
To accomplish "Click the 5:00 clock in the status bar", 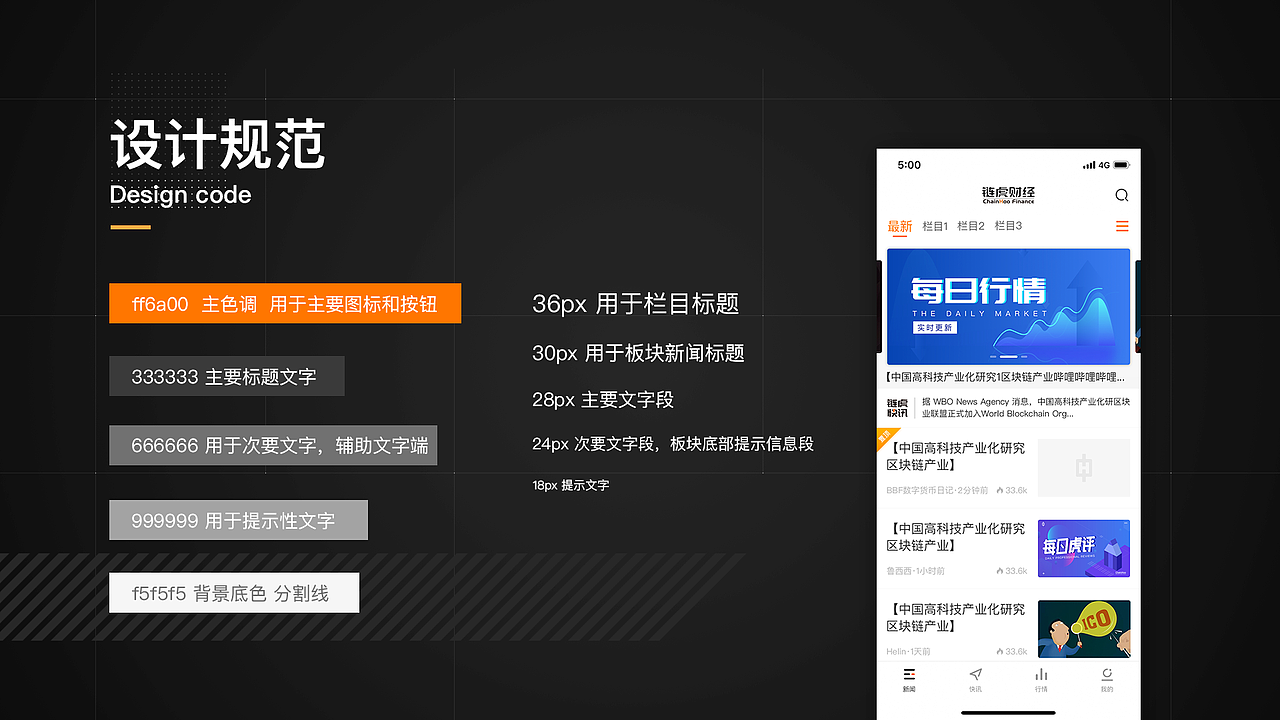I will pyautogui.click(x=909, y=165).
